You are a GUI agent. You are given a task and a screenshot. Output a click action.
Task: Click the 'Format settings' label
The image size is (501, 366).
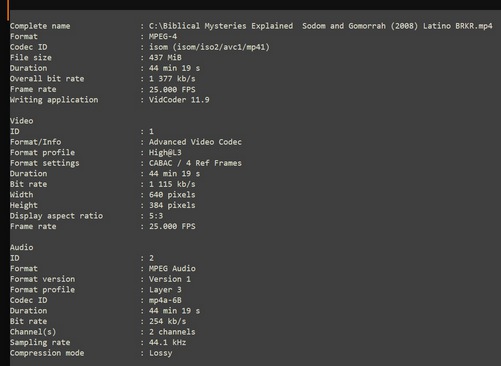pyautogui.click(x=45, y=163)
